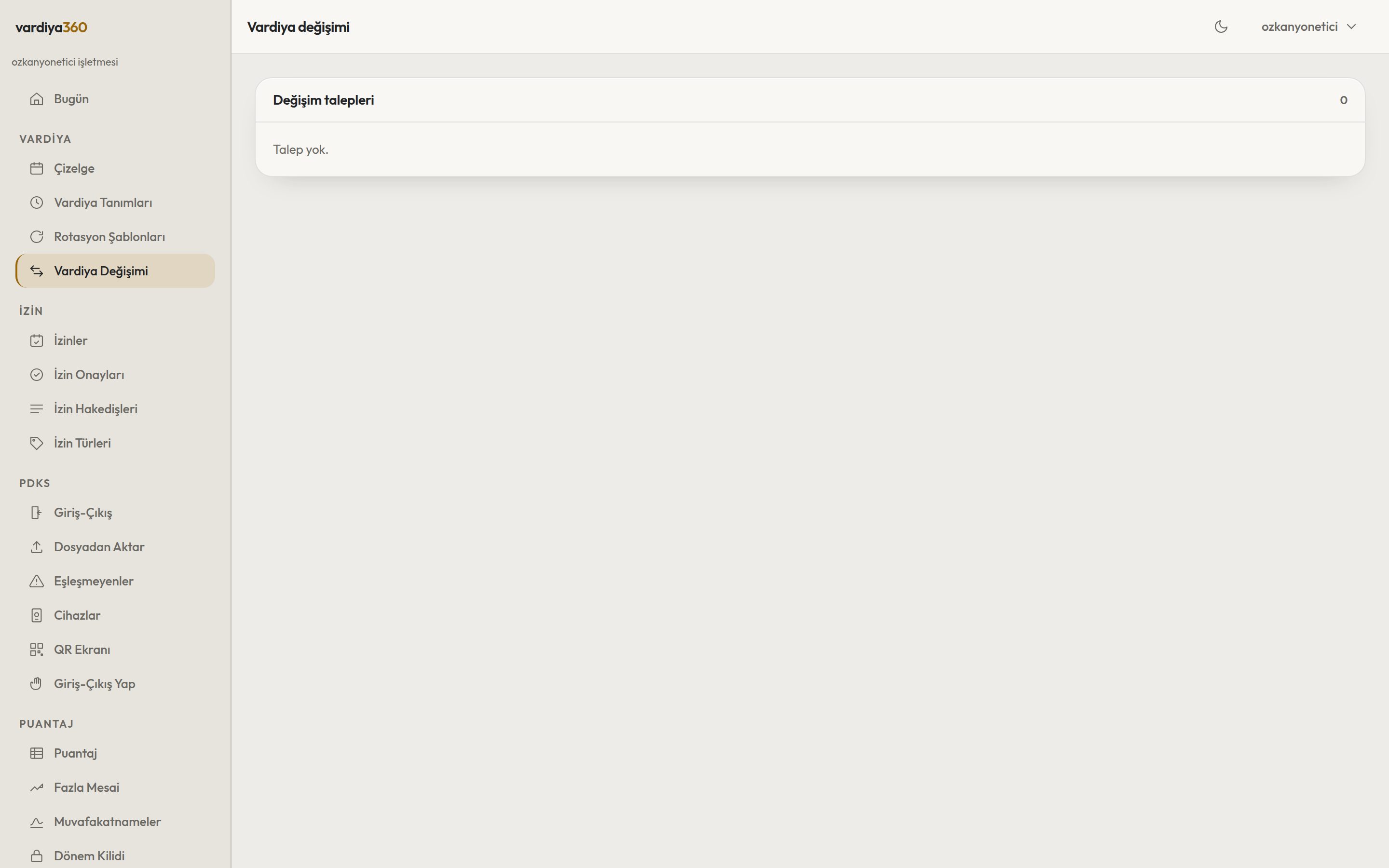Open the QR Ekranı label

click(82, 649)
